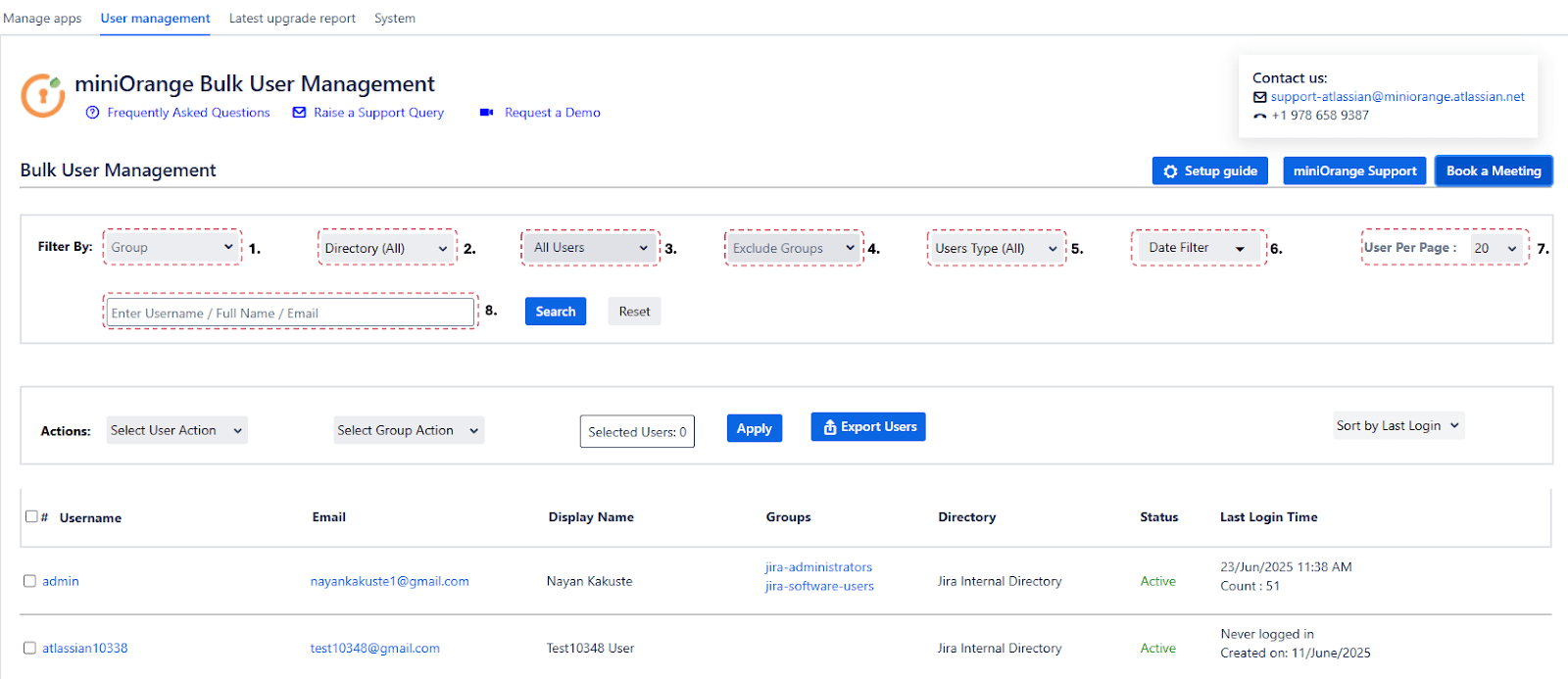Click the miniOrange logo icon

click(x=43, y=95)
